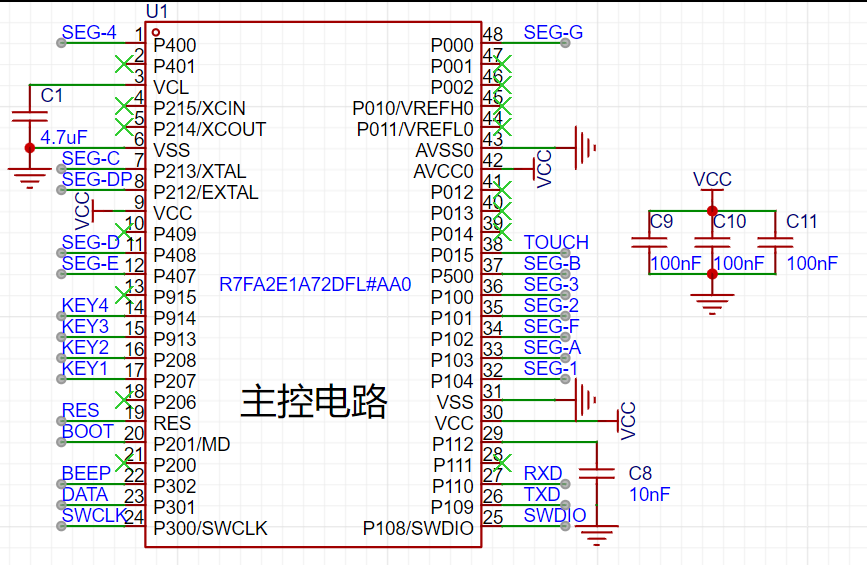This screenshot has width=867, height=565.
Task: Click the KEY4 net label
Action: pyautogui.click(x=85, y=306)
